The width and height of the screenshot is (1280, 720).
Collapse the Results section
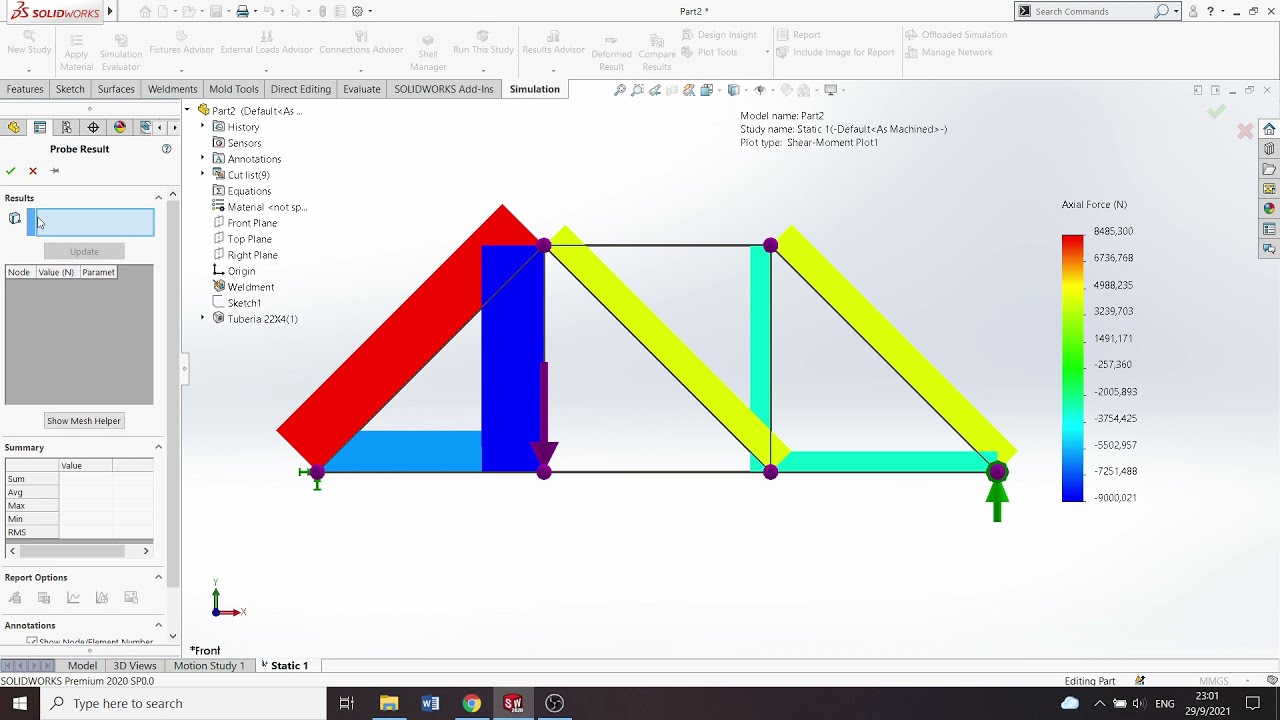coord(158,198)
